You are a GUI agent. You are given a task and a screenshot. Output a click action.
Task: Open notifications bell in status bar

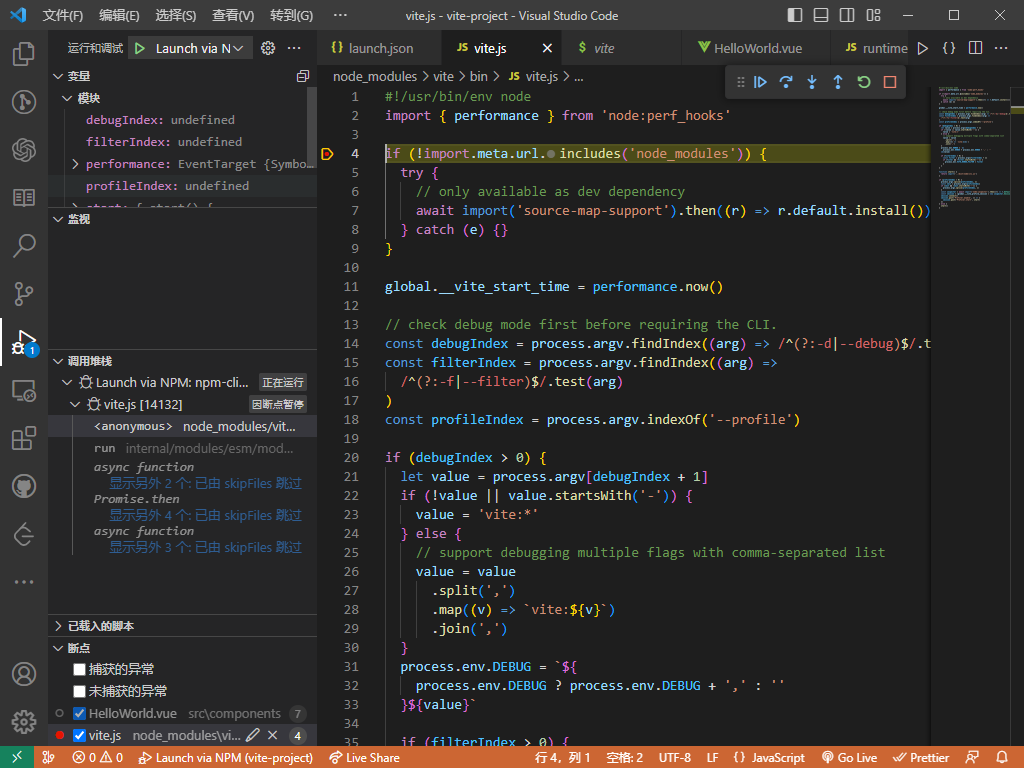coord(1002,758)
